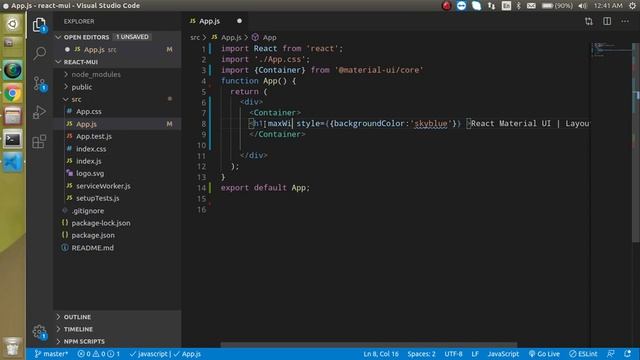
Task: Change indentation via Spaces: 2
Action: pos(421,354)
